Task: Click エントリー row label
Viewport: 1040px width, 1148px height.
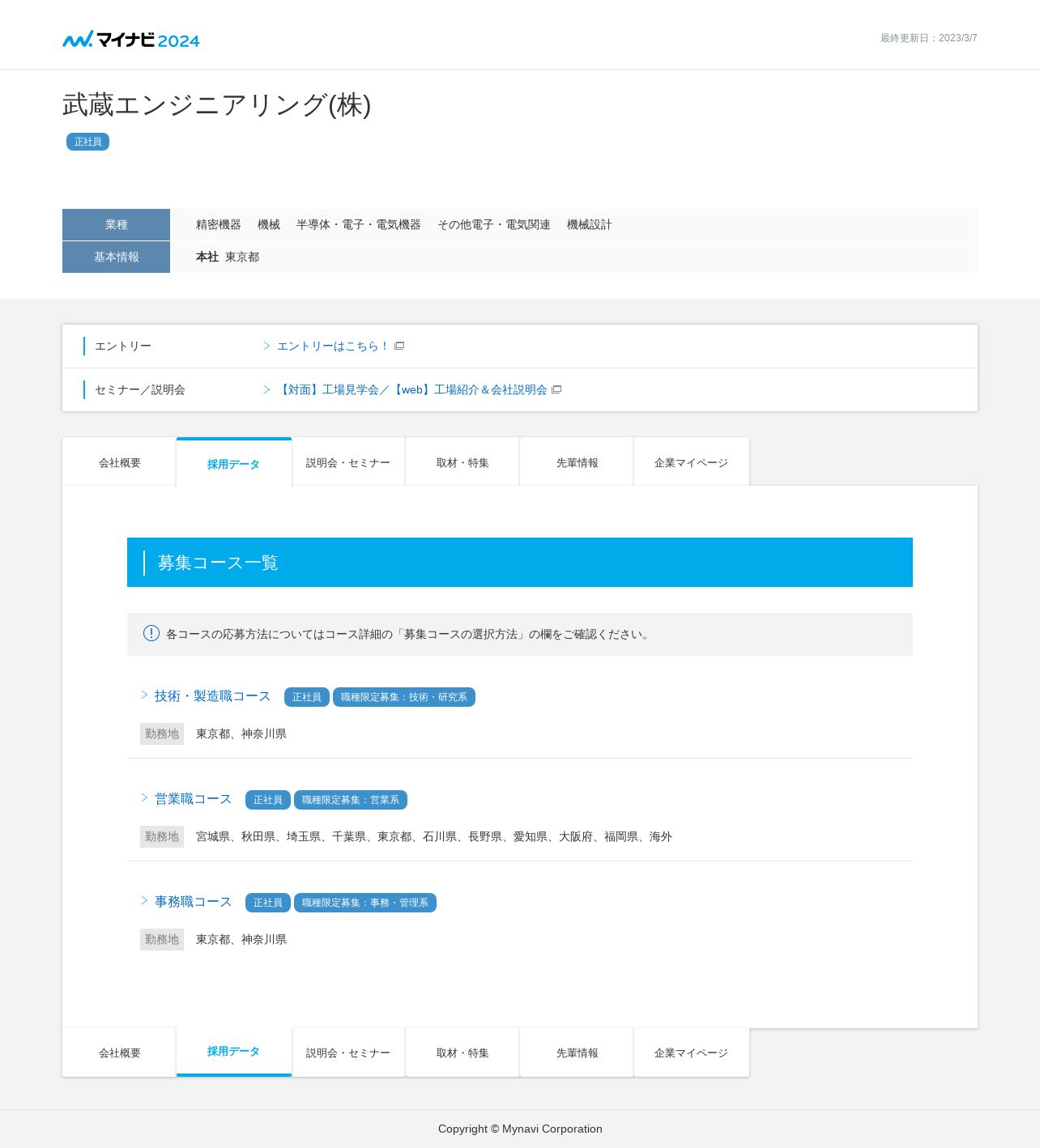Action: 123,347
